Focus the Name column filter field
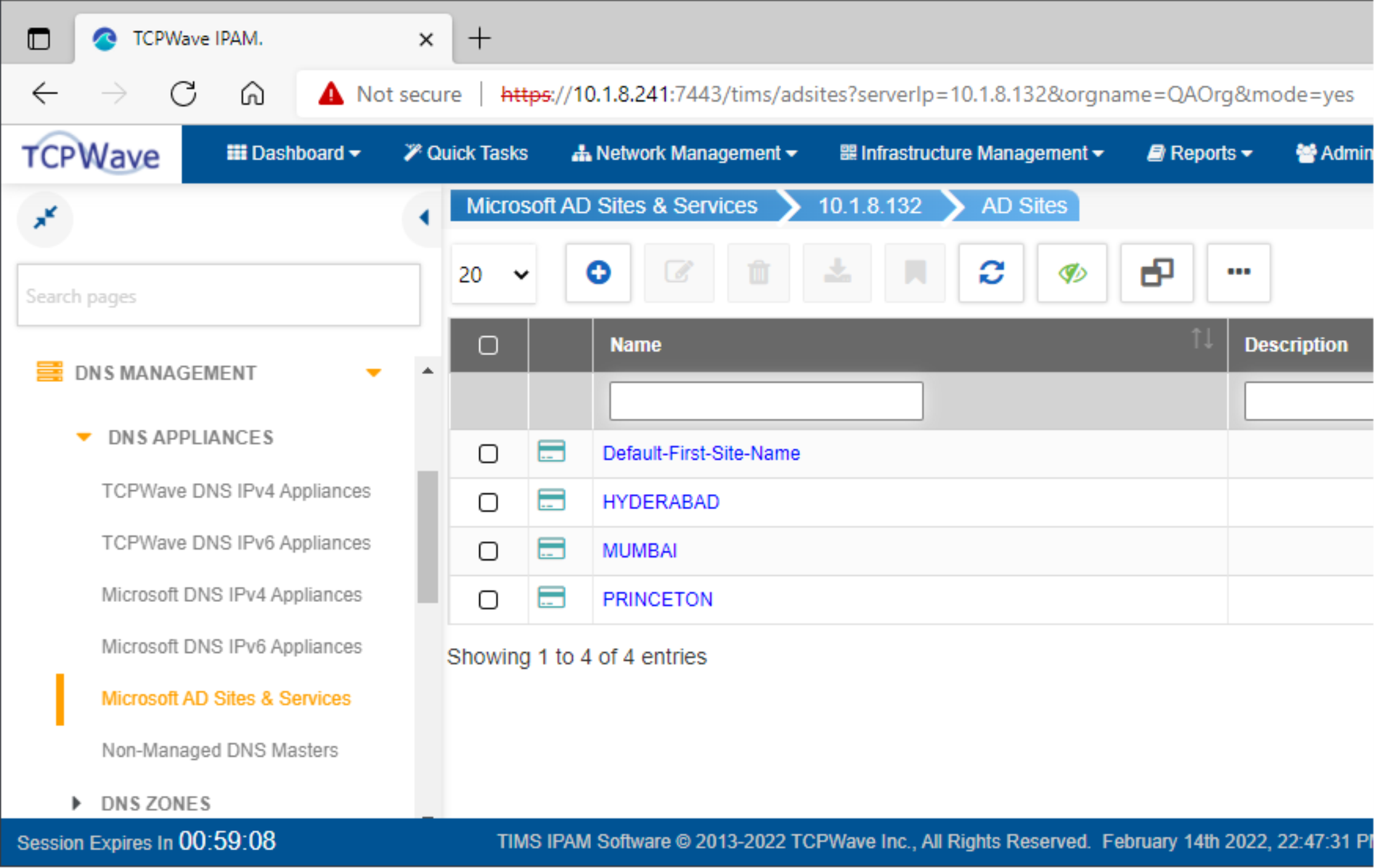The height and width of the screenshot is (868, 1374). click(x=766, y=401)
